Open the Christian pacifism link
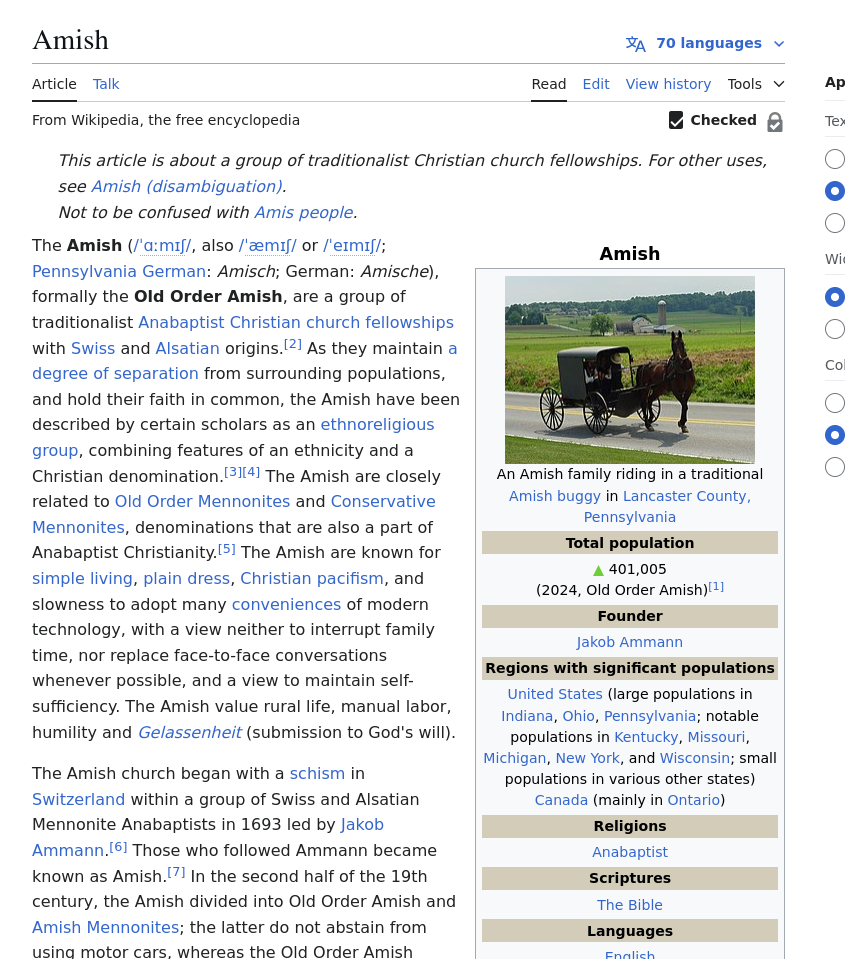Image resolution: width=845 pixels, height=959 pixels. [312, 579]
